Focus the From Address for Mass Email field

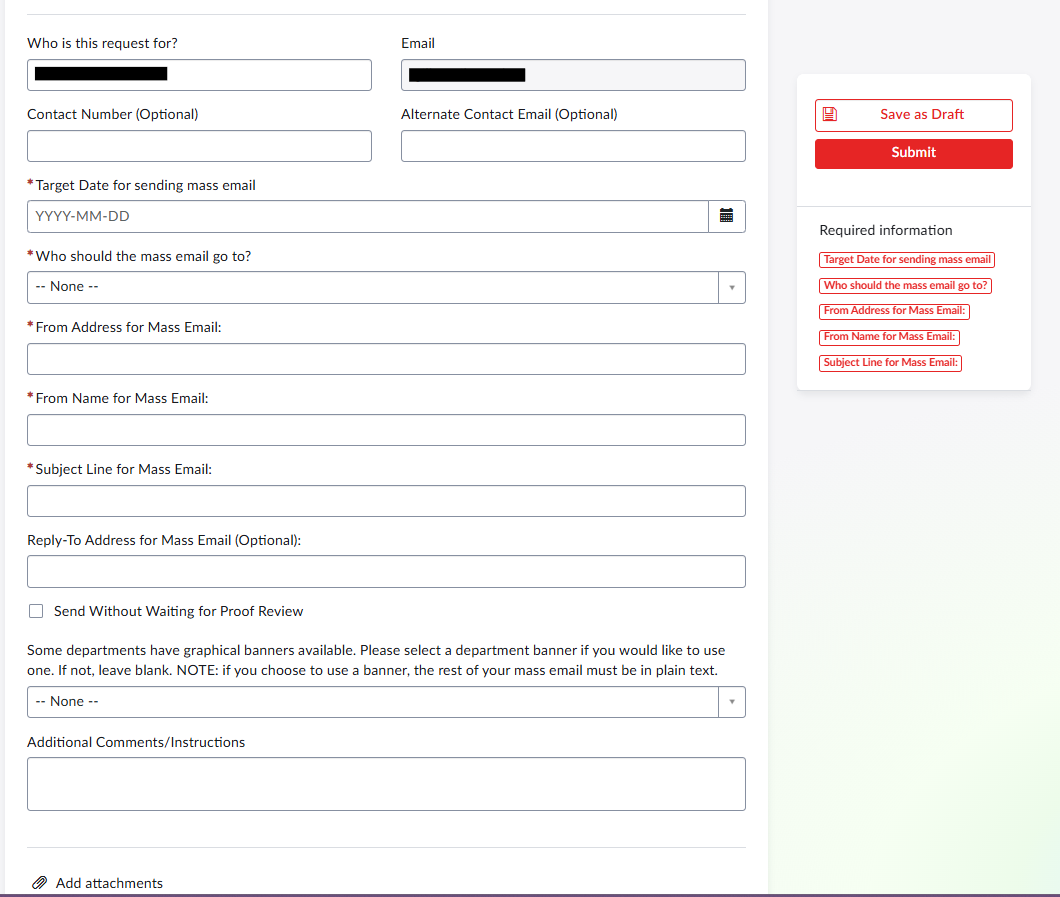point(386,359)
